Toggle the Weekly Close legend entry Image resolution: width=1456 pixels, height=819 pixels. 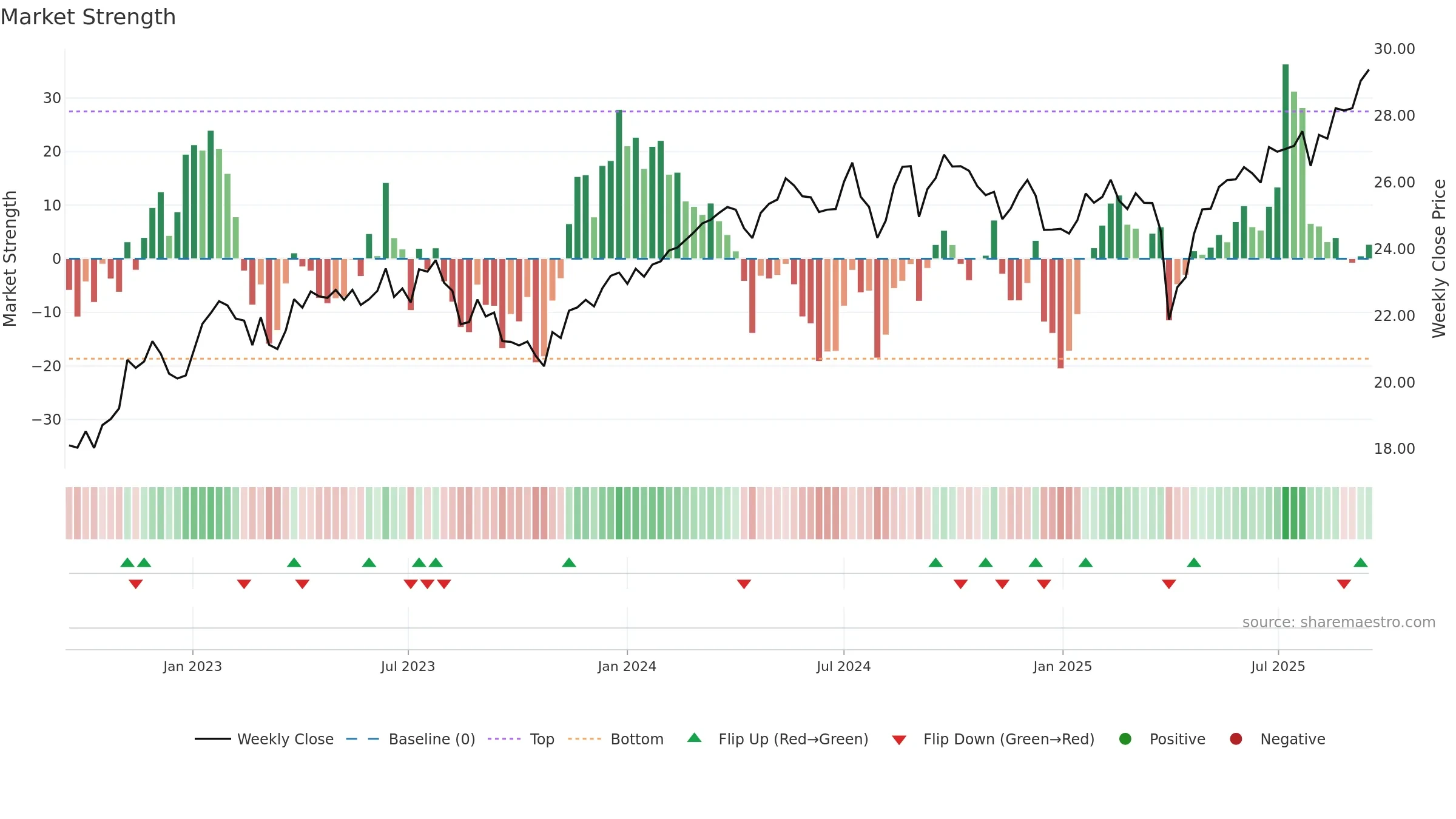[265, 739]
